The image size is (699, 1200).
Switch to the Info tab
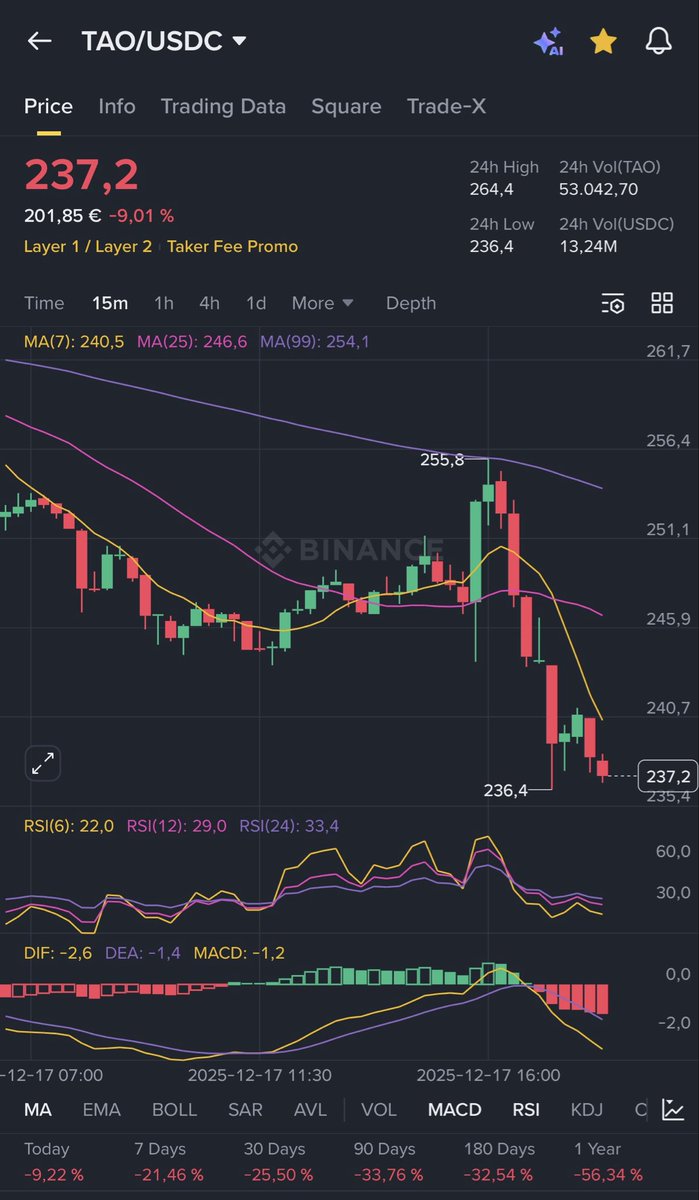click(117, 106)
